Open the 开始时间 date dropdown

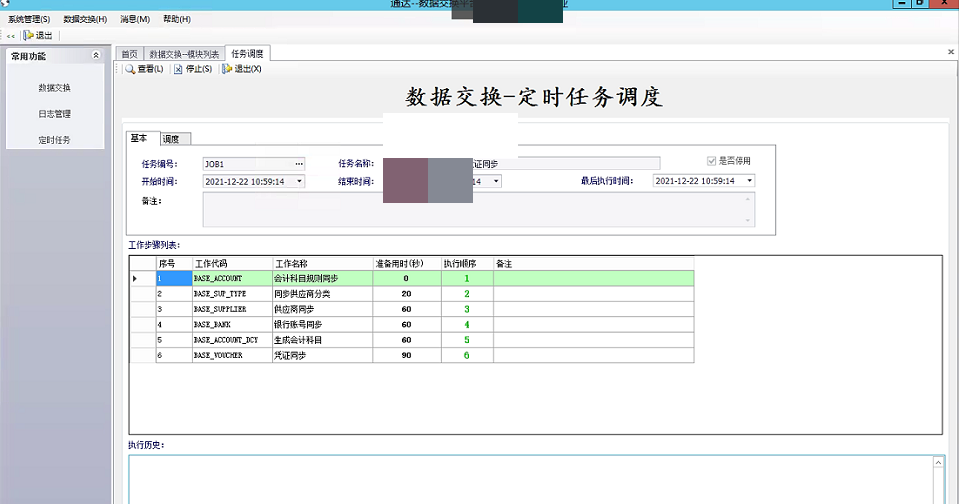298,181
